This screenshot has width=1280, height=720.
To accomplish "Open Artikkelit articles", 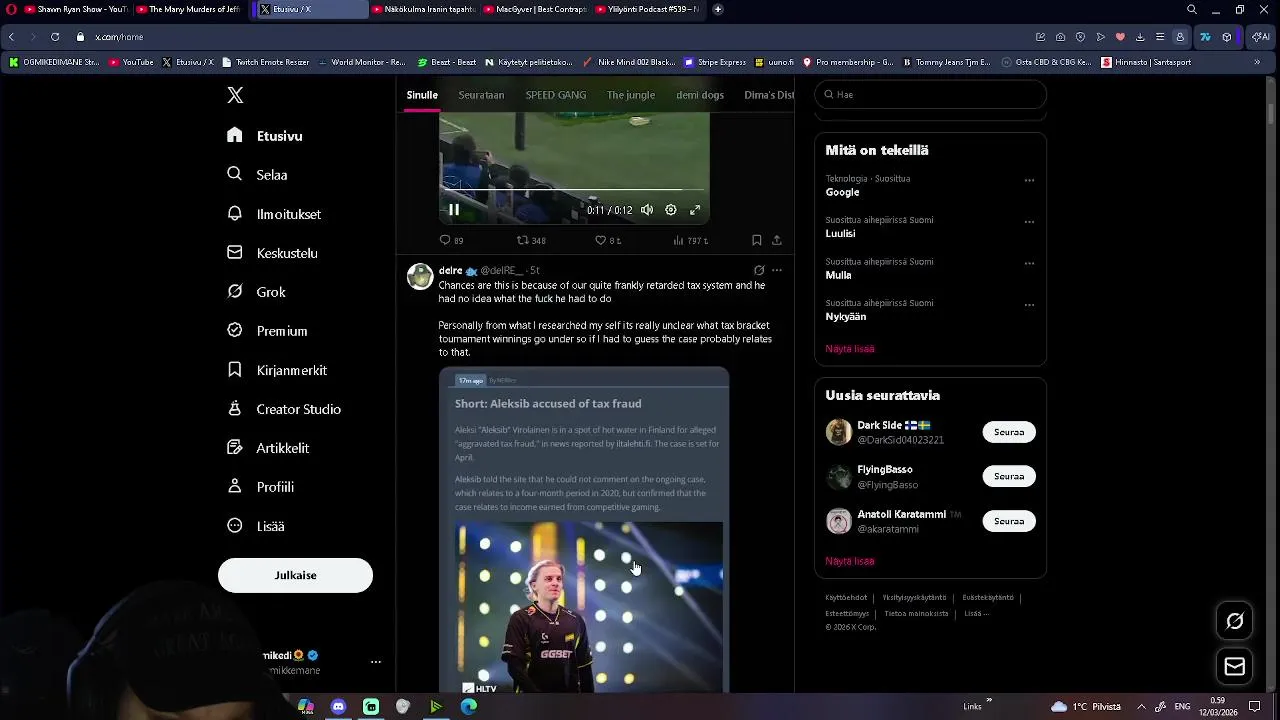I will pyautogui.click(x=268, y=448).
